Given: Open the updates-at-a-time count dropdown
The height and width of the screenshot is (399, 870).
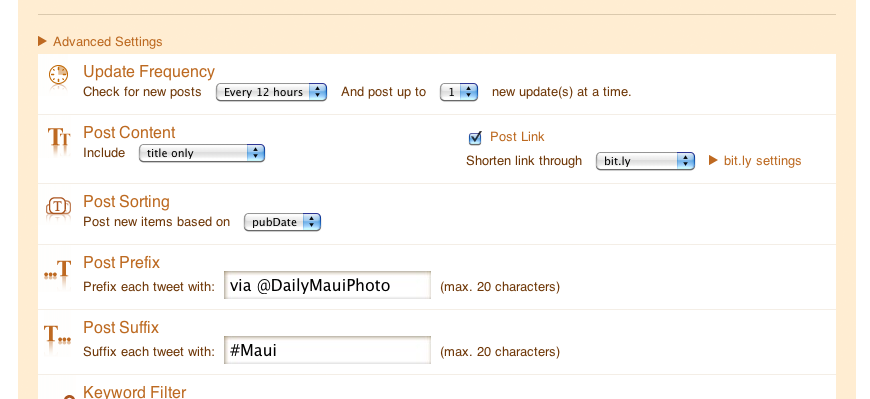Looking at the screenshot, I should point(459,92).
